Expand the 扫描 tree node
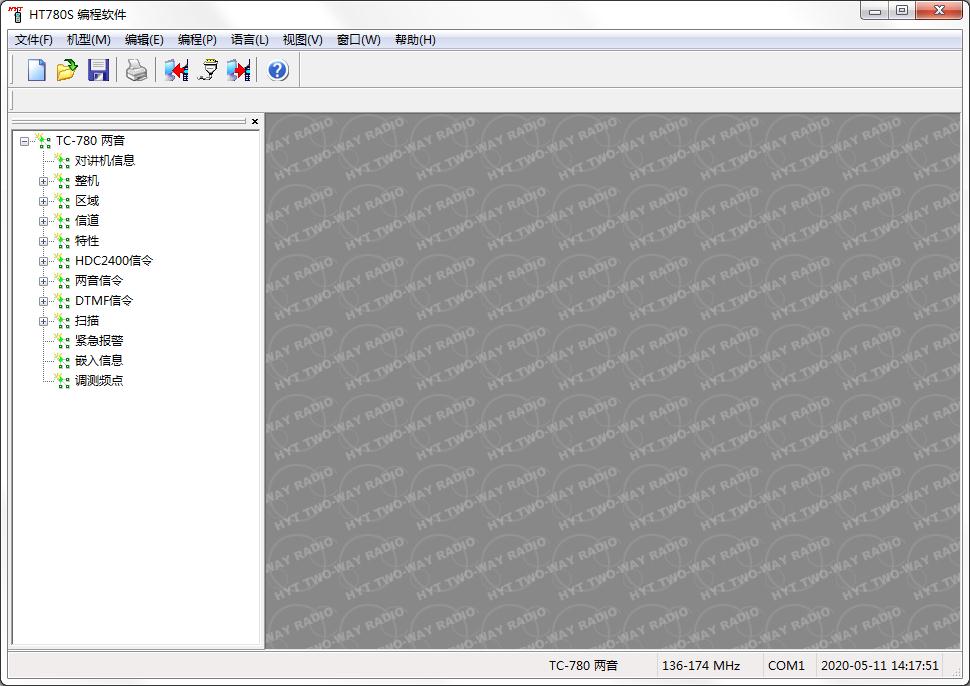The height and width of the screenshot is (686, 970). click(43, 321)
